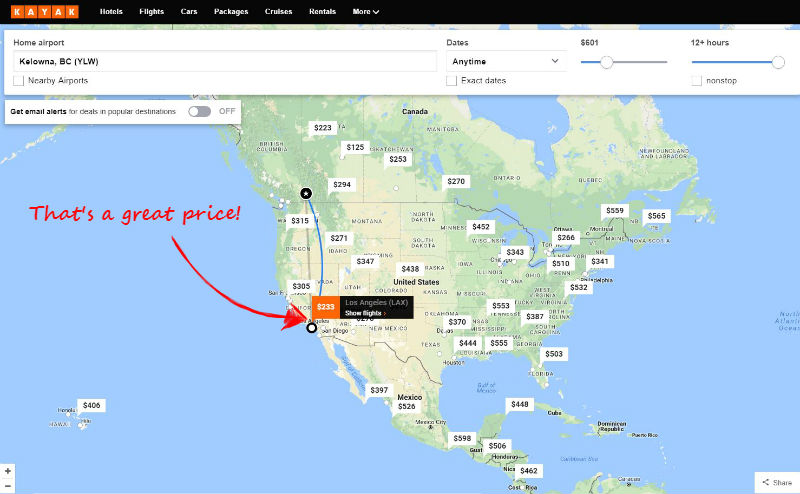This screenshot has height=494, width=800.
Task: Select the $233 Los Angeles price tag
Action: coord(326,307)
